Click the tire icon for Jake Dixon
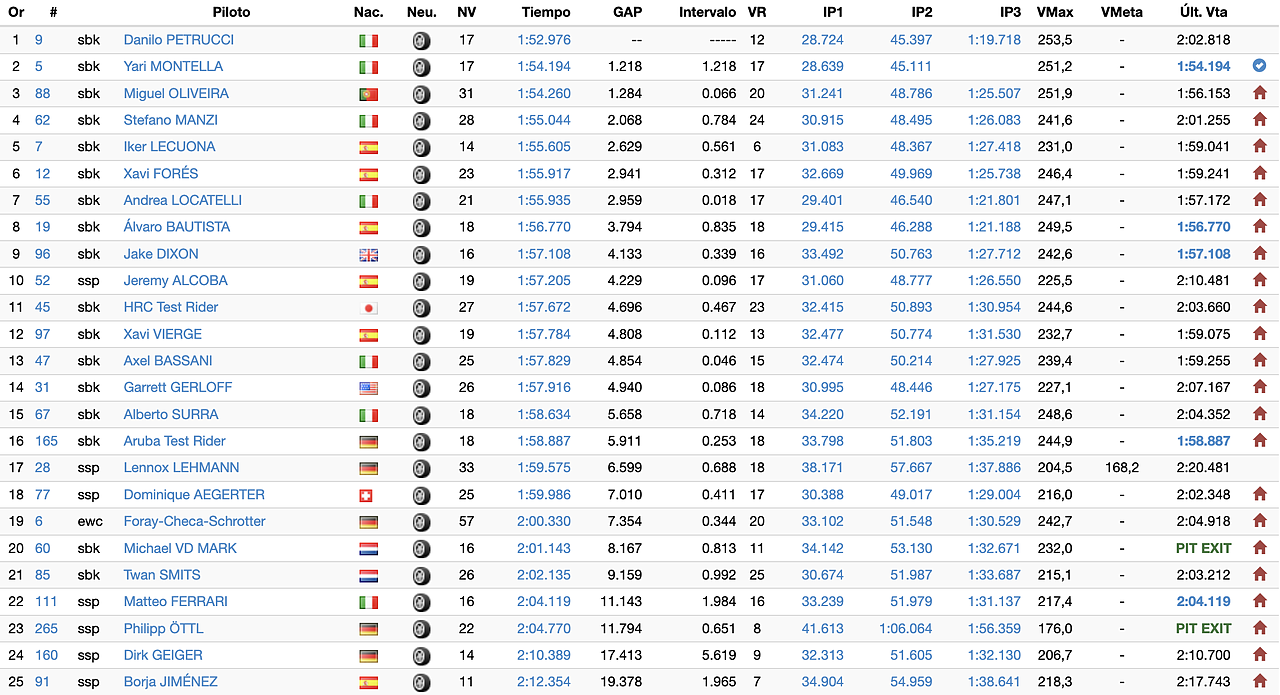This screenshot has width=1280, height=695. coord(421,253)
